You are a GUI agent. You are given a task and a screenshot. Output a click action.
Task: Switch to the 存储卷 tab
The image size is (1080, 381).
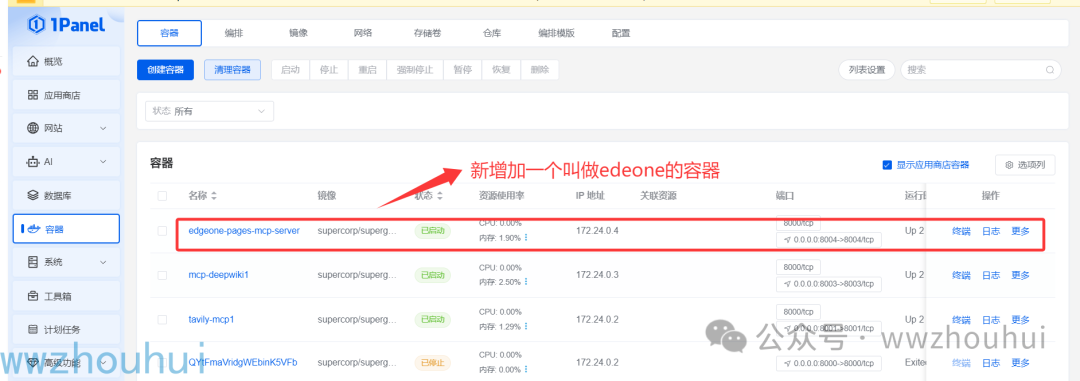(427, 33)
